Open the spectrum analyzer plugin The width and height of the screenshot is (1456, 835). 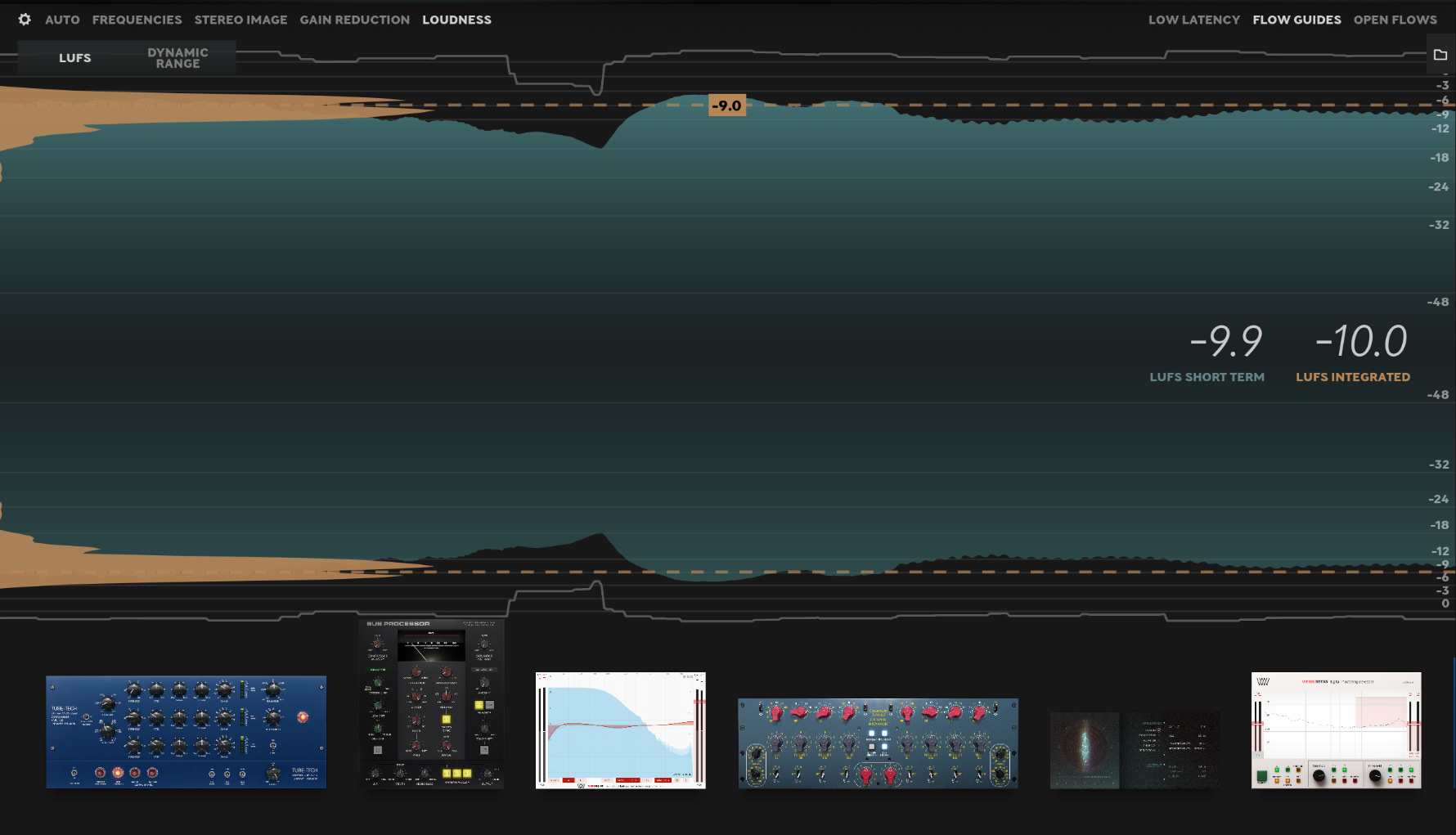coord(620,728)
